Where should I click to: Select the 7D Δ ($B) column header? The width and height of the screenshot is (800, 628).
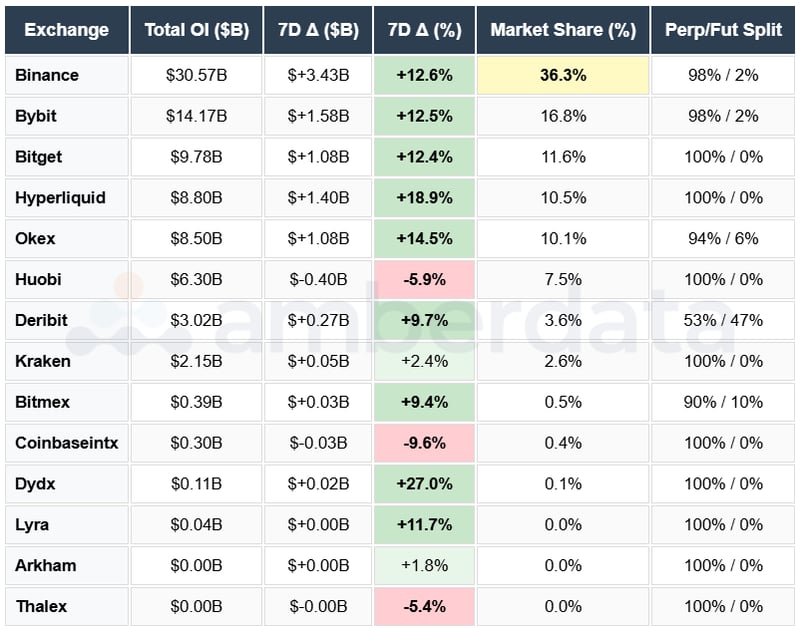pos(317,31)
